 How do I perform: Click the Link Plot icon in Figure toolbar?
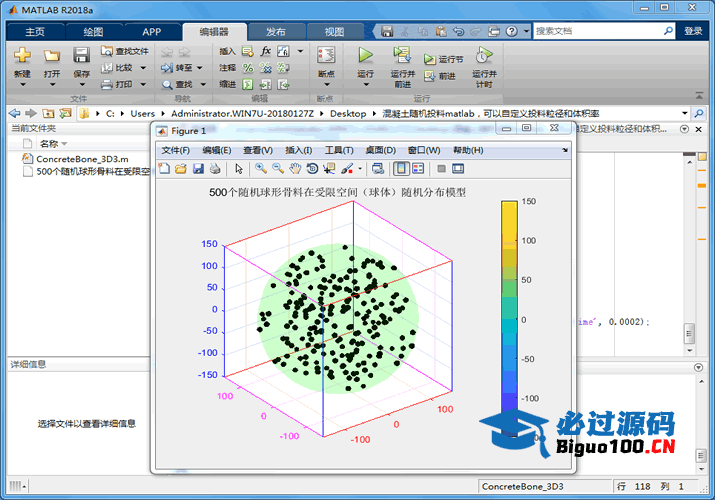click(x=378, y=169)
